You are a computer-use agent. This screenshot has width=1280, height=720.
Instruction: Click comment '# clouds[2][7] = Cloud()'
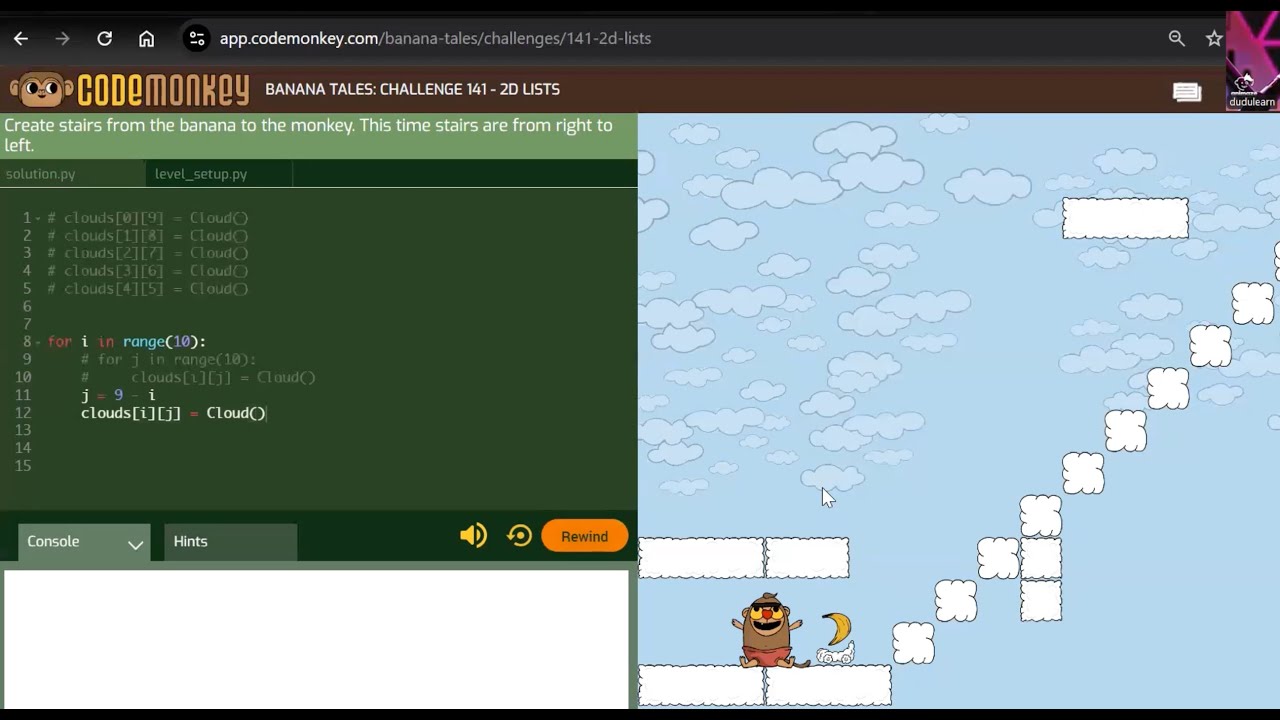coord(148,253)
